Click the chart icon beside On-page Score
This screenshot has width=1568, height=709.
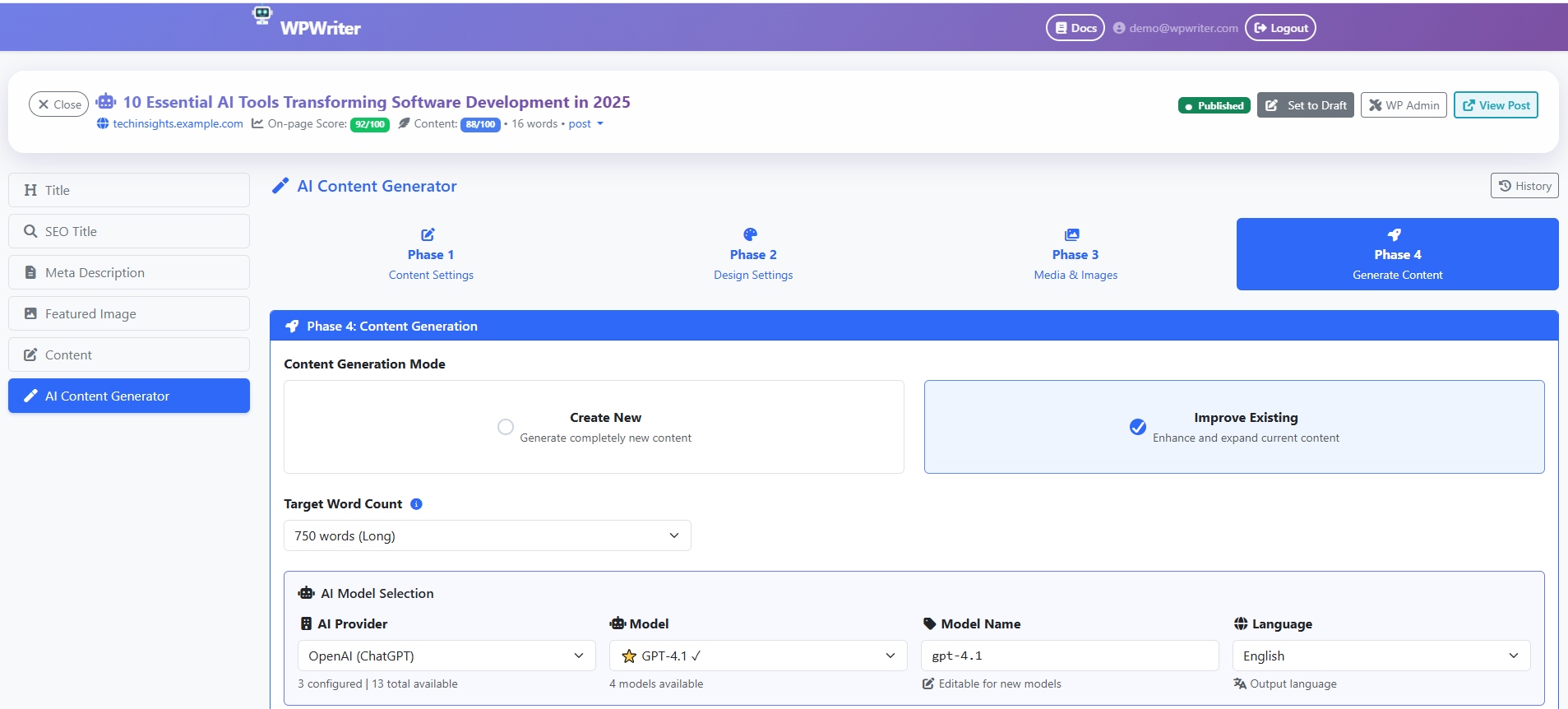pyautogui.click(x=257, y=123)
